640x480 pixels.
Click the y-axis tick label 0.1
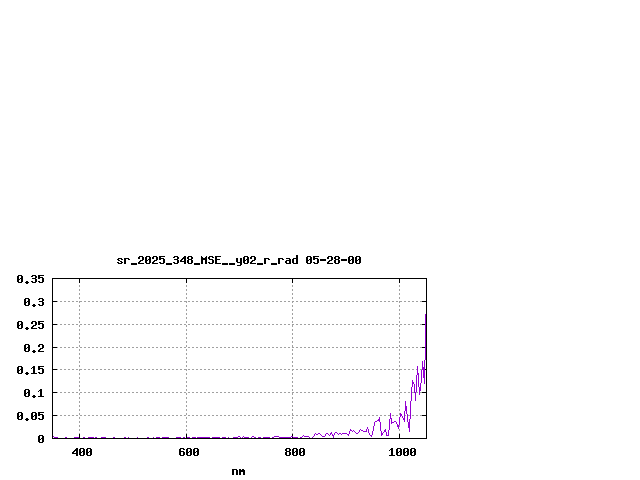(34, 393)
